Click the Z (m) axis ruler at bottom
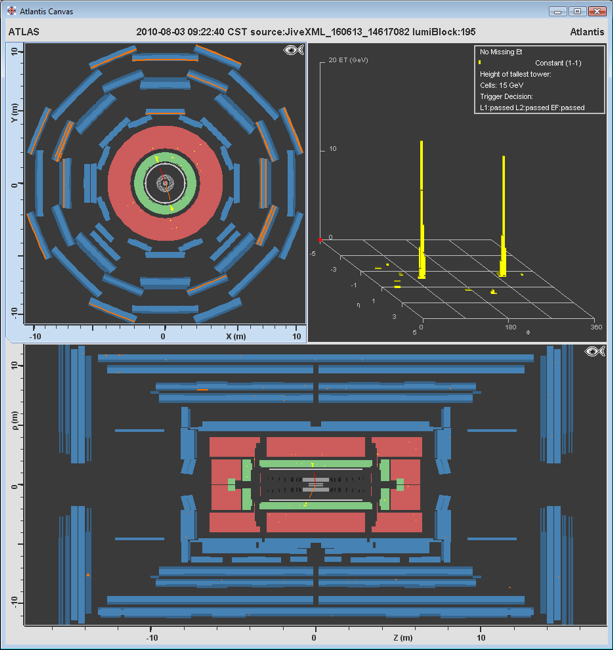The width and height of the screenshot is (613, 650). [315, 635]
